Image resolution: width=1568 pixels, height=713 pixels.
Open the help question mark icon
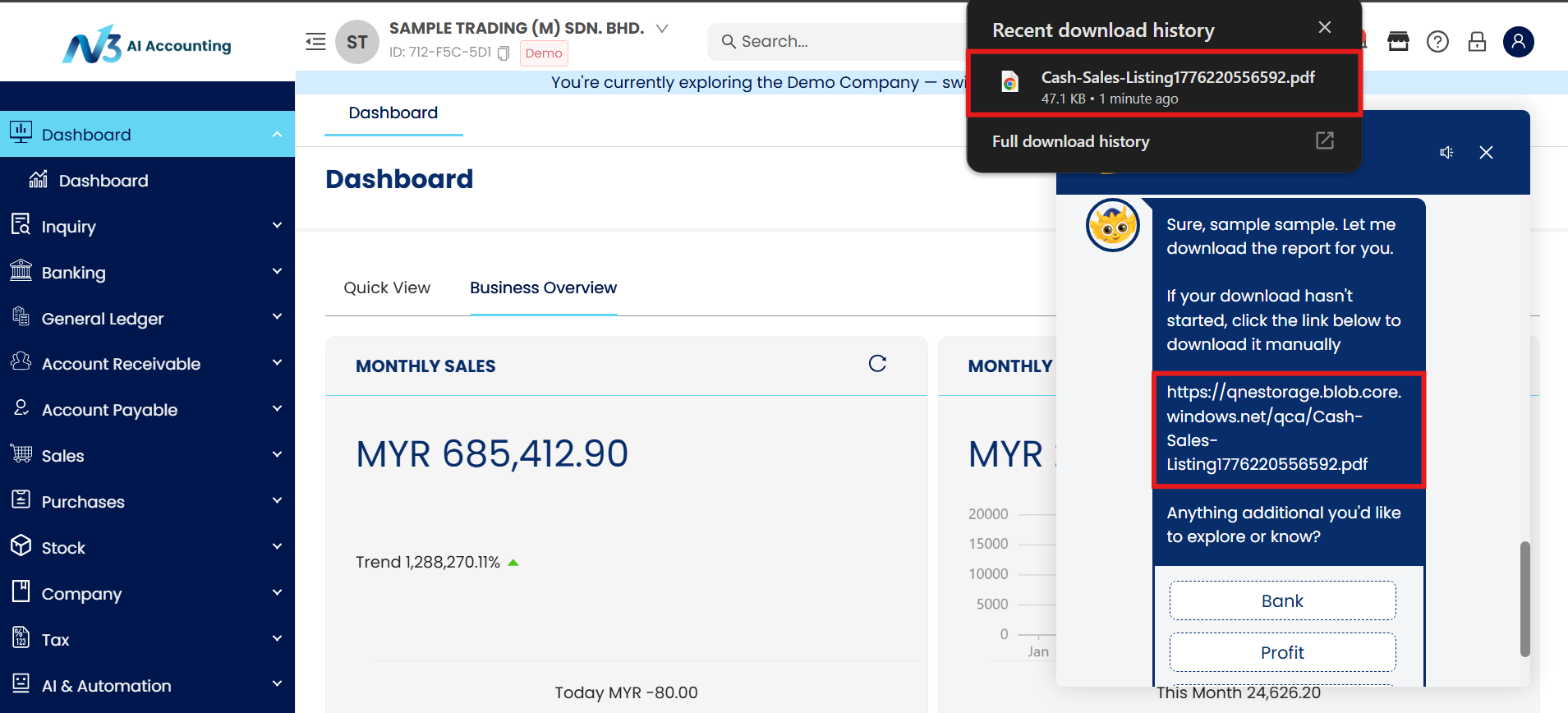pos(1437,42)
